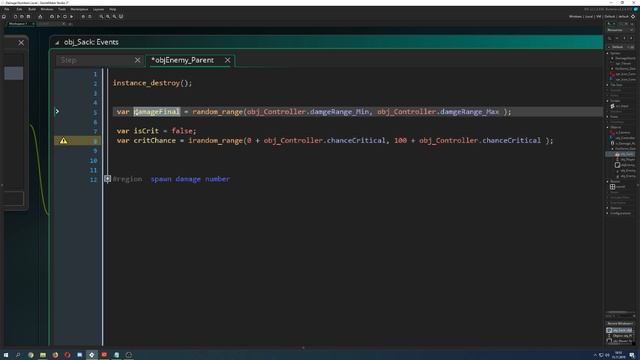Expand the Scripts folder in resources

[607, 101]
